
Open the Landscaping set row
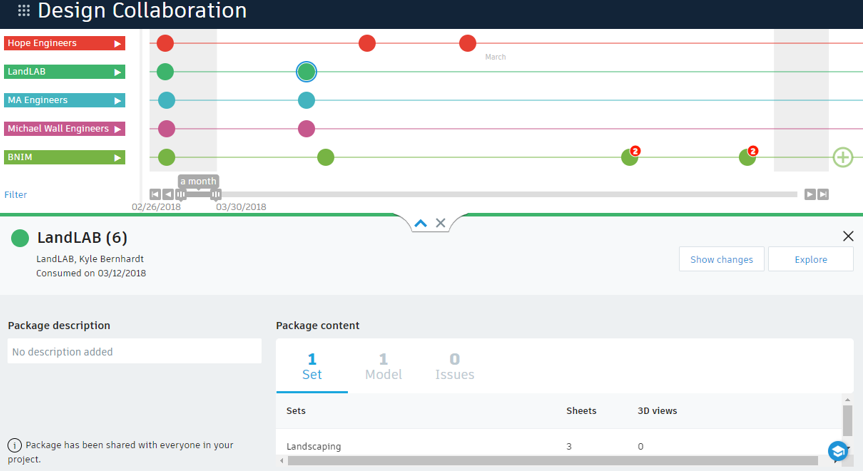[x=559, y=446]
